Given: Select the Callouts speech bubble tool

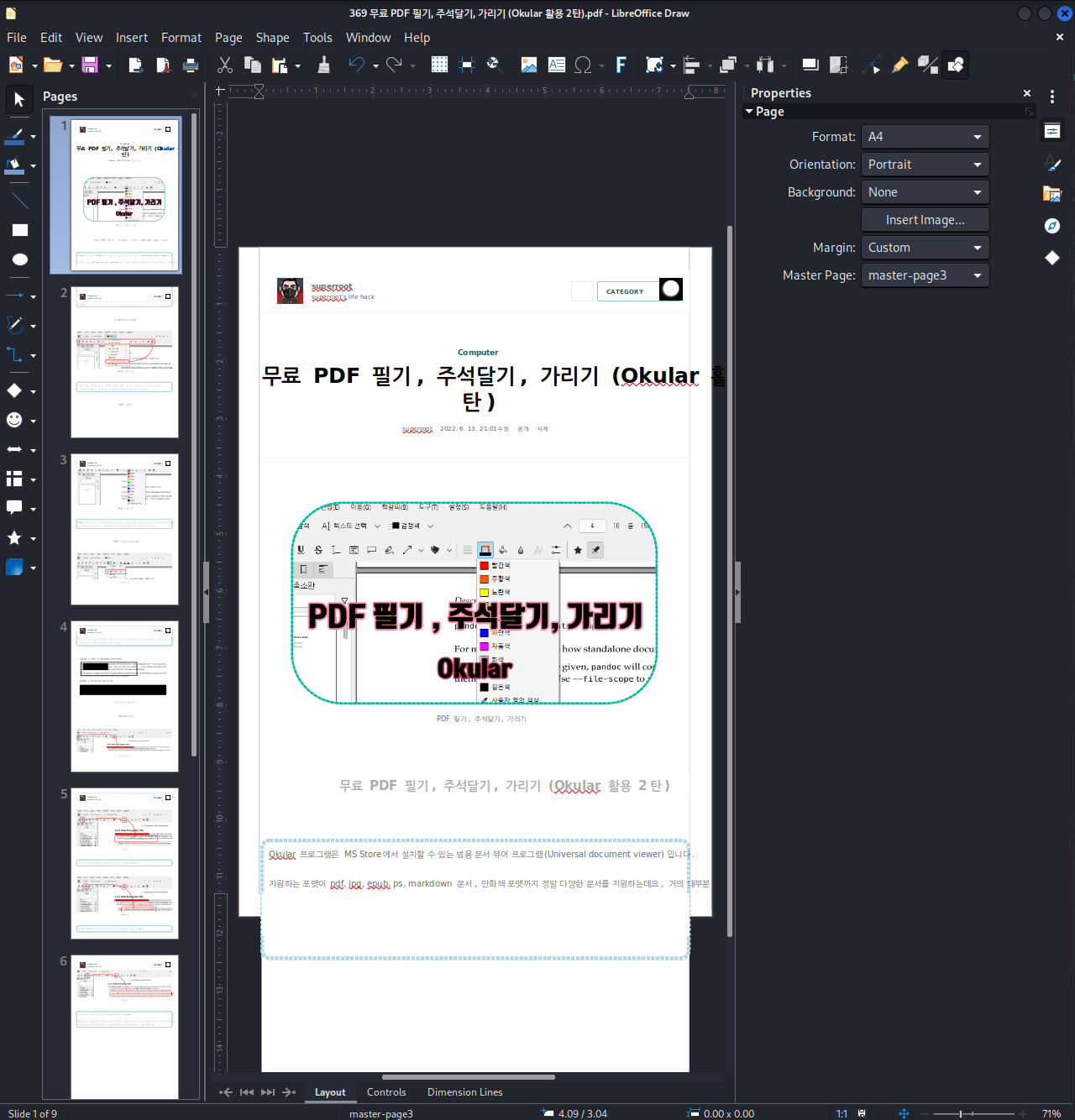Looking at the screenshot, I should click(x=15, y=508).
